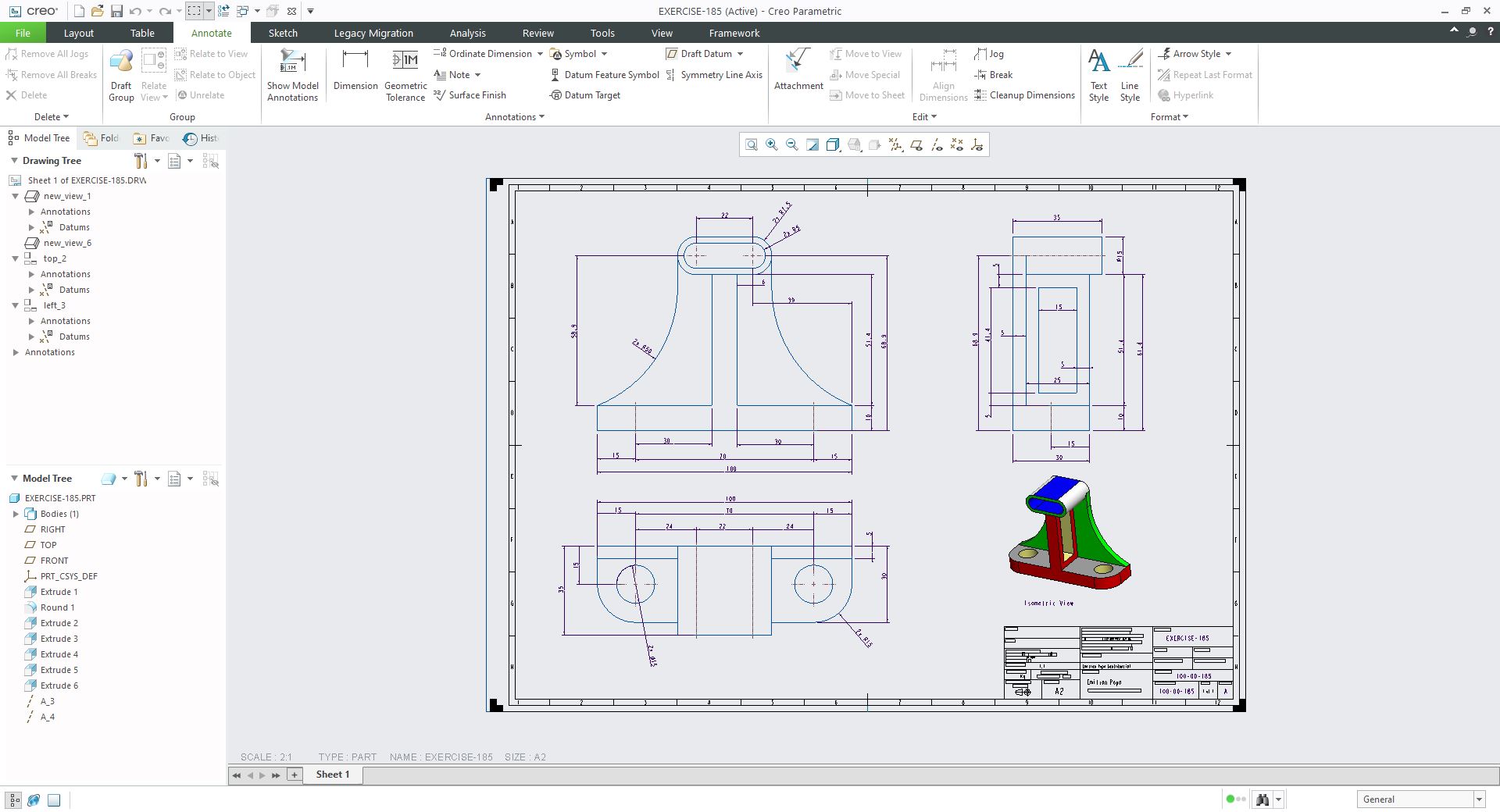Click Show Model Annotations
Screen dimensions: 1500x812
292,75
